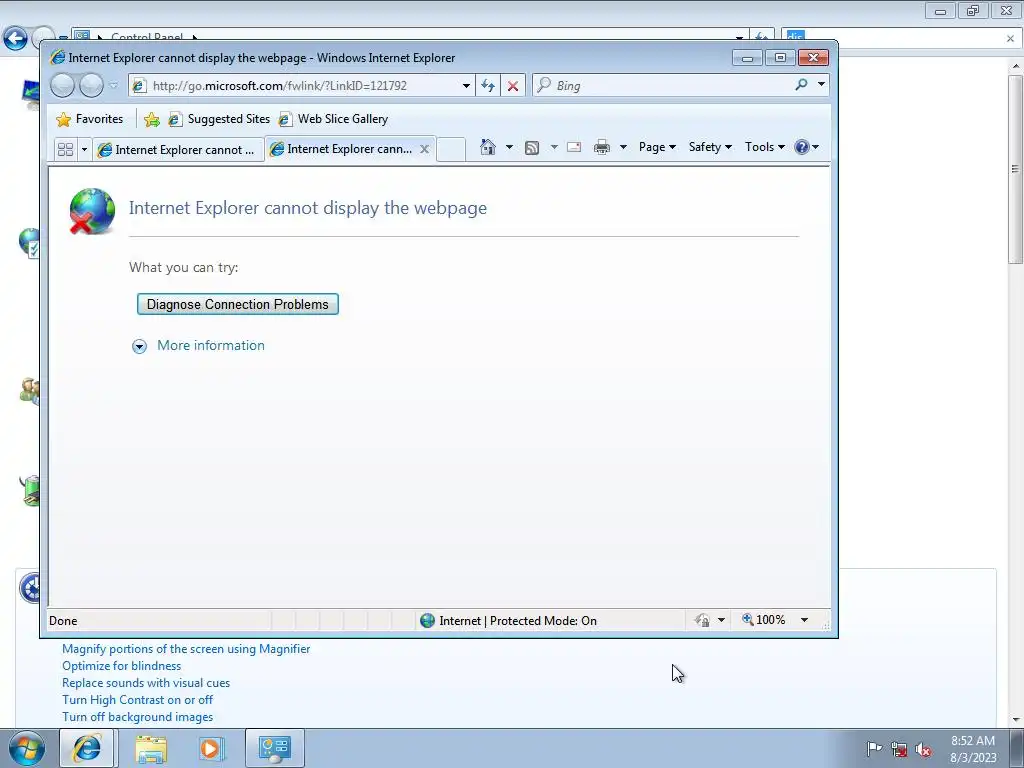Open Quick Tabs grid icon
The width and height of the screenshot is (1024, 768).
pyautogui.click(x=65, y=150)
